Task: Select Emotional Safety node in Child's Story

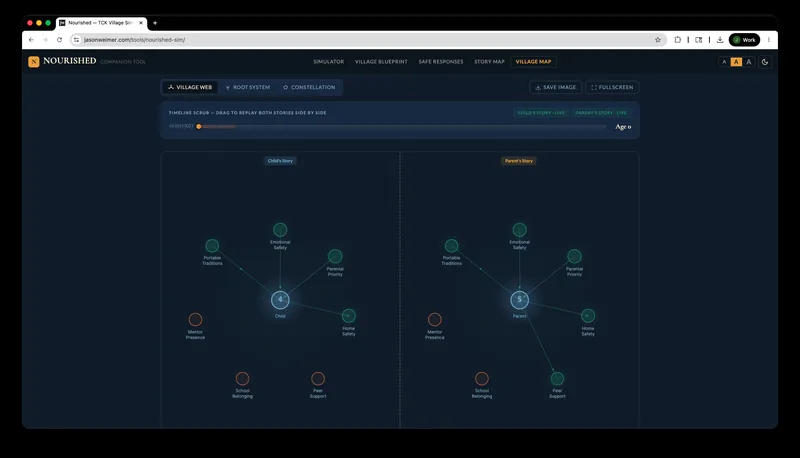Action: point(280,230)
